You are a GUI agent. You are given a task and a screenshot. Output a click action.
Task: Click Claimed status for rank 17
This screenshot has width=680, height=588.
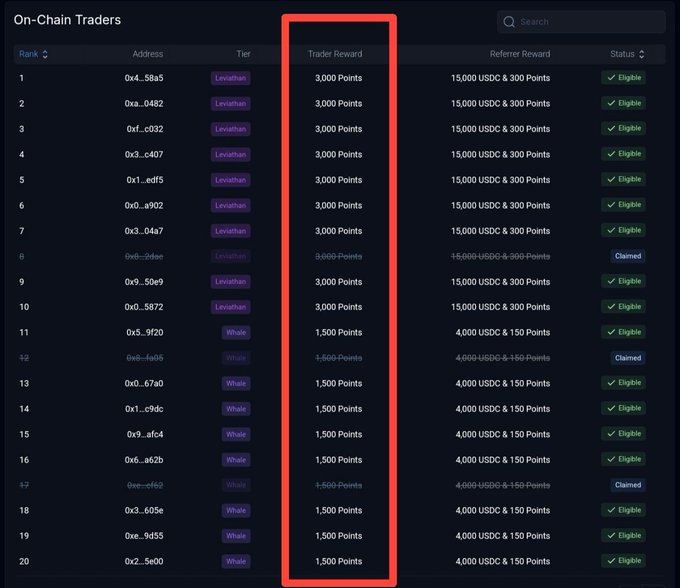click(x=628, y=485)
